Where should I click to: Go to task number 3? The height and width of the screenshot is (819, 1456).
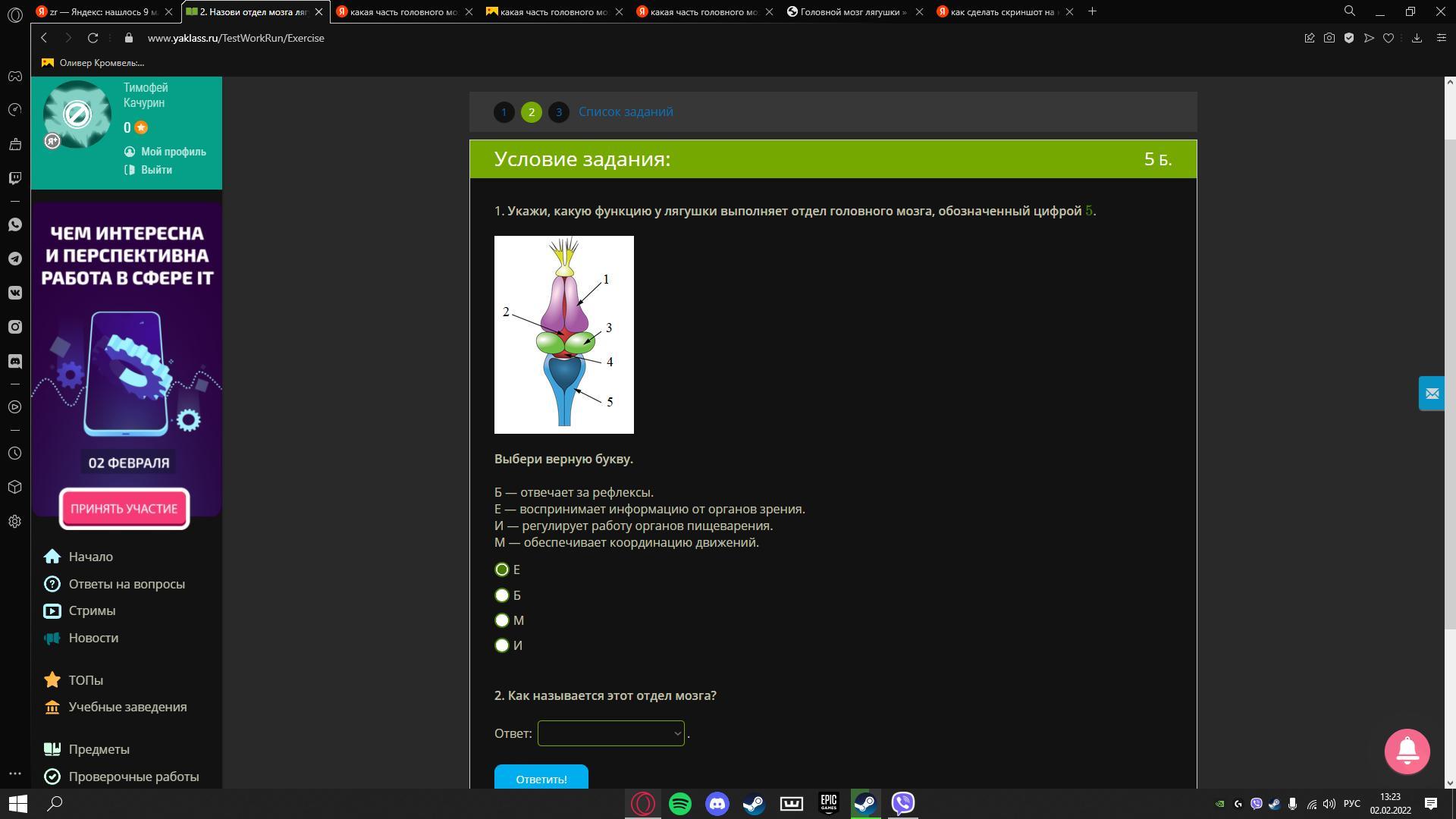(x=558, y=112)
